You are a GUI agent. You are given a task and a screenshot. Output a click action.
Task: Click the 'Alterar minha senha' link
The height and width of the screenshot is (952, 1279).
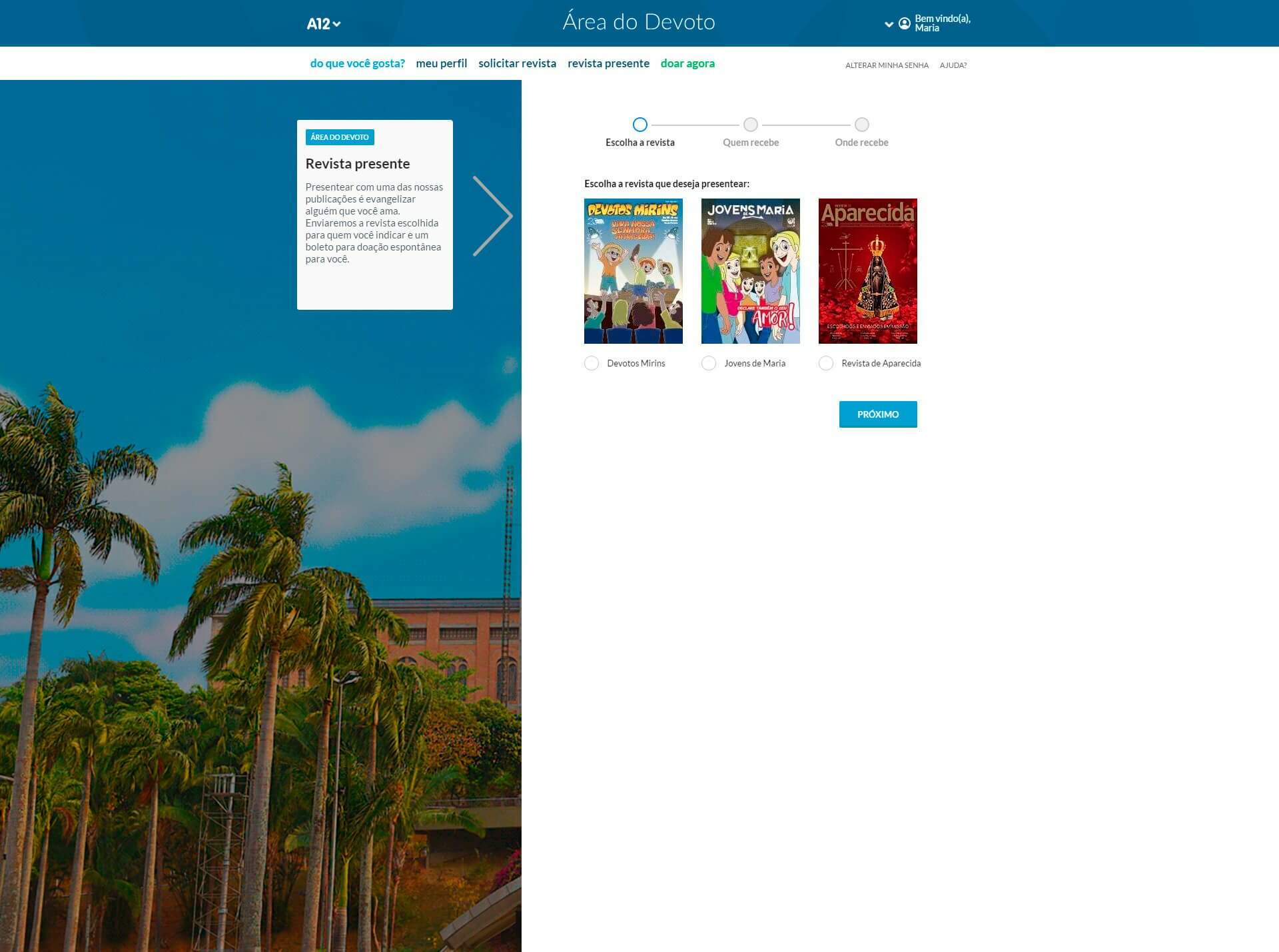(x=887, y=65)
